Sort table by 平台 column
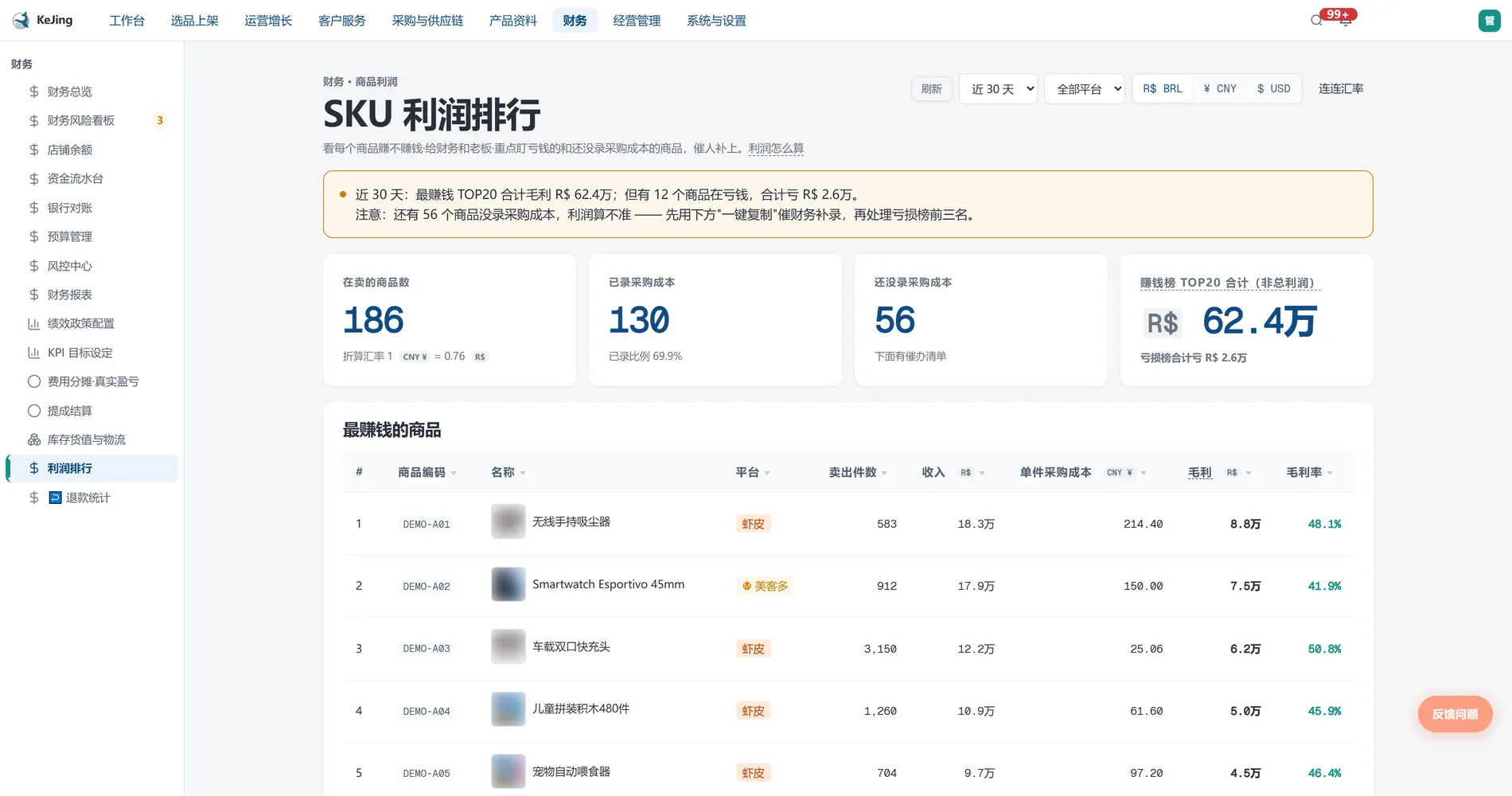The height and width of the screenshot is (796, 1512). coord(753,472)
